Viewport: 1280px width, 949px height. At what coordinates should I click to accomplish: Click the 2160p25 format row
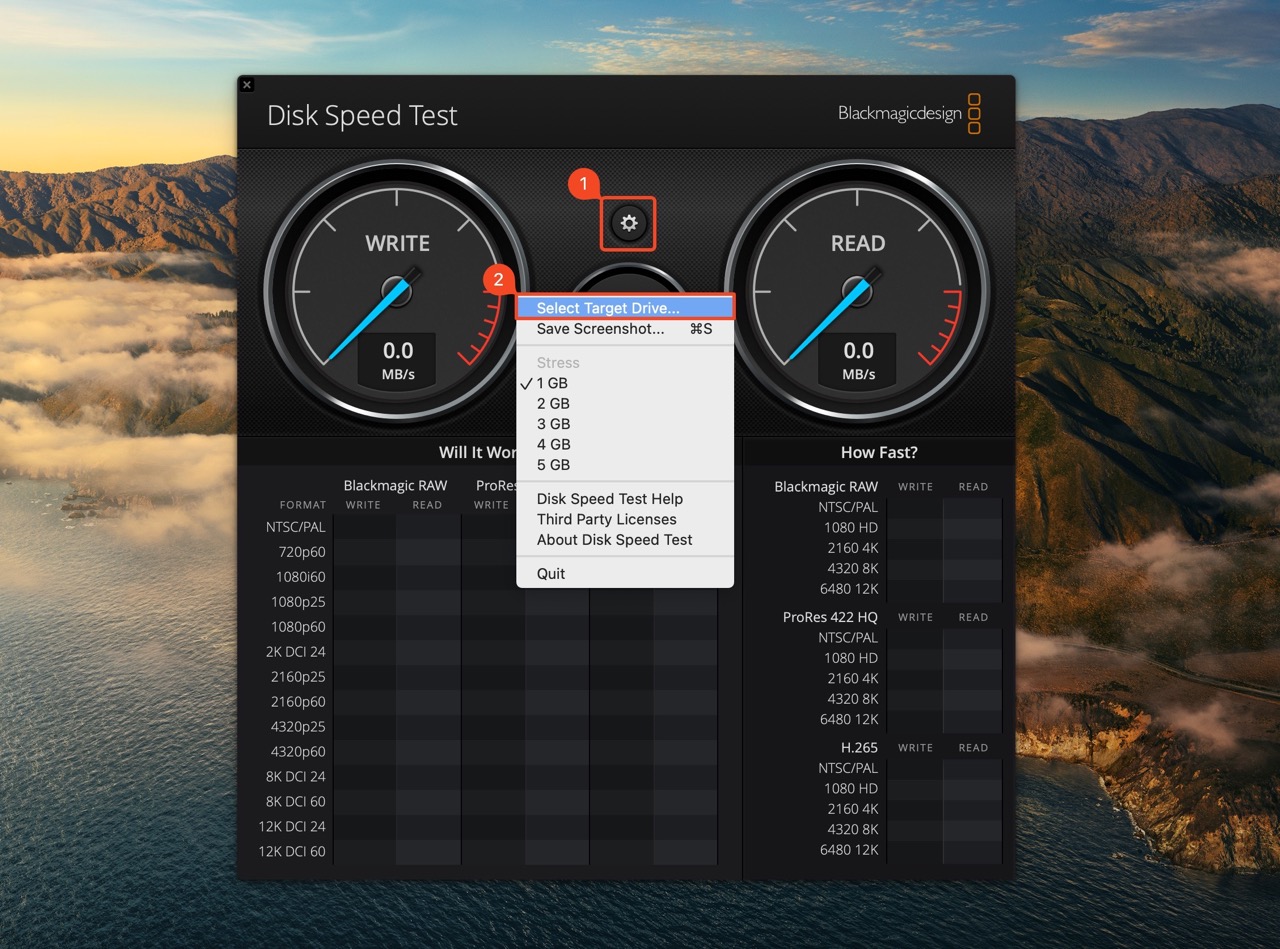298,677
